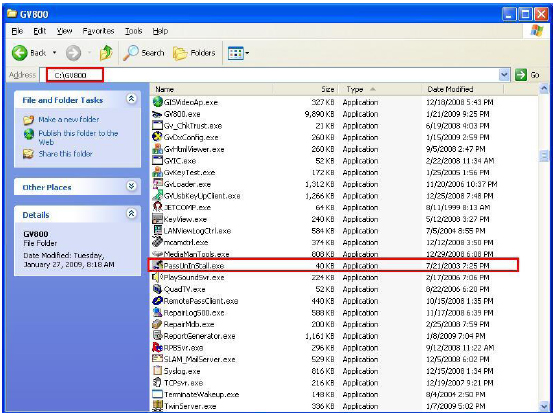
Task: Click the Windows logo throbber icon
Action: (x=537, y=31)
